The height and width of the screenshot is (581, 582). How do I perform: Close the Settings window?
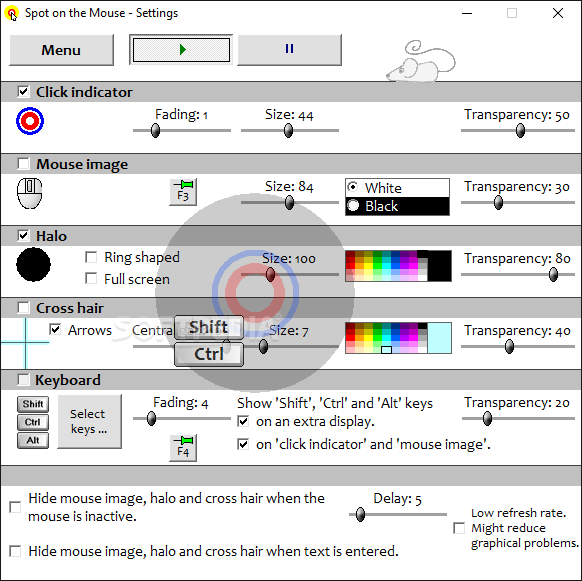tap(558, 13)
